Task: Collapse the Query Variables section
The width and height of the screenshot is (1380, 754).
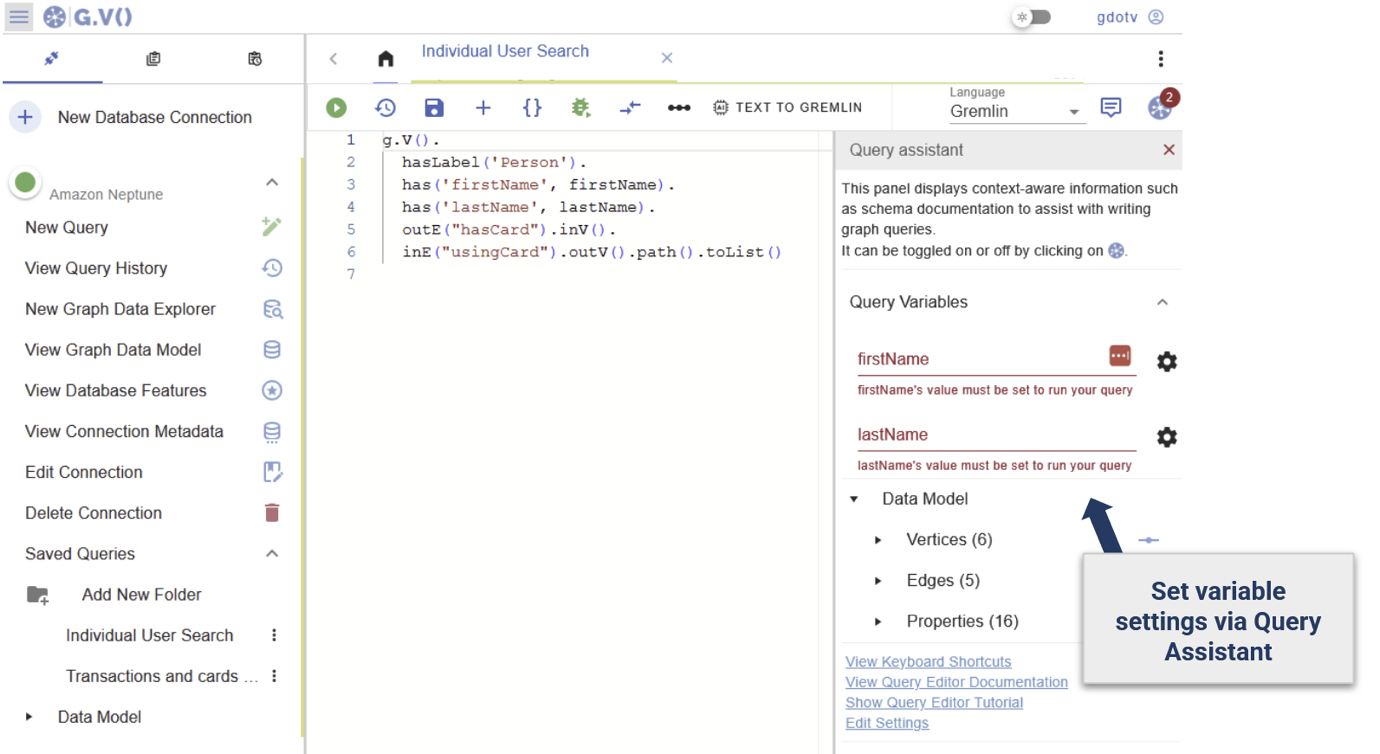Action: [x=1162, y=302]
